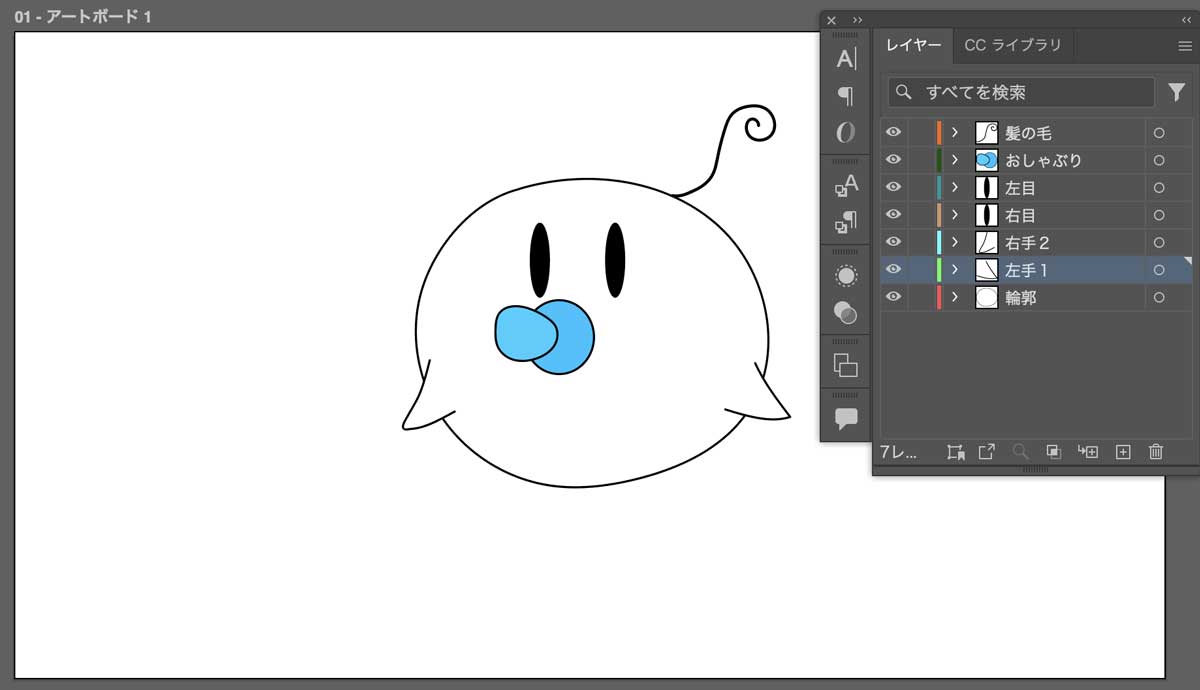Switch to the CC ライブラリ tab
The image size is (1200, 690).
1013,44
